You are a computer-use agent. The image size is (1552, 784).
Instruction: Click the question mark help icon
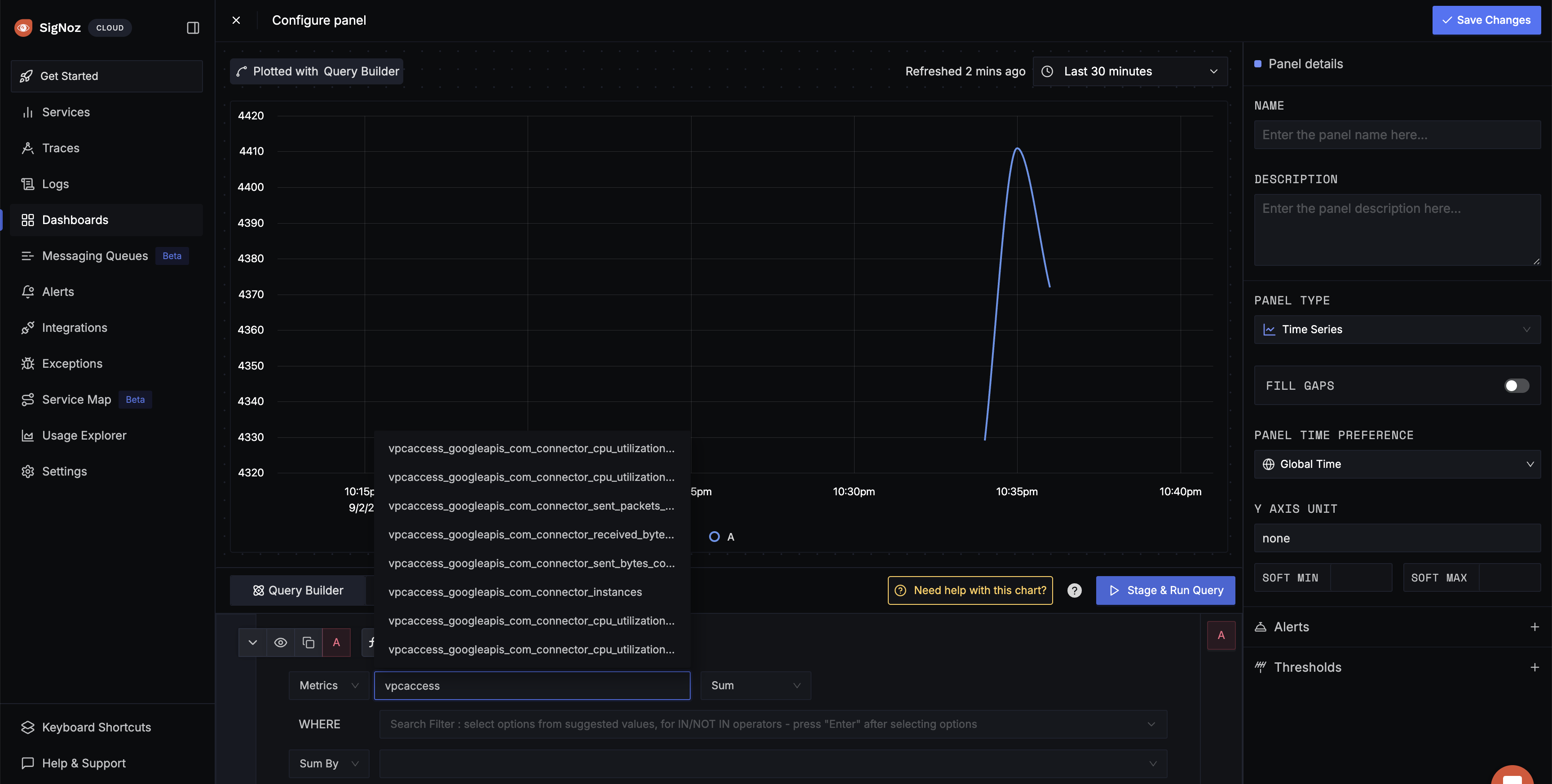1074,590
